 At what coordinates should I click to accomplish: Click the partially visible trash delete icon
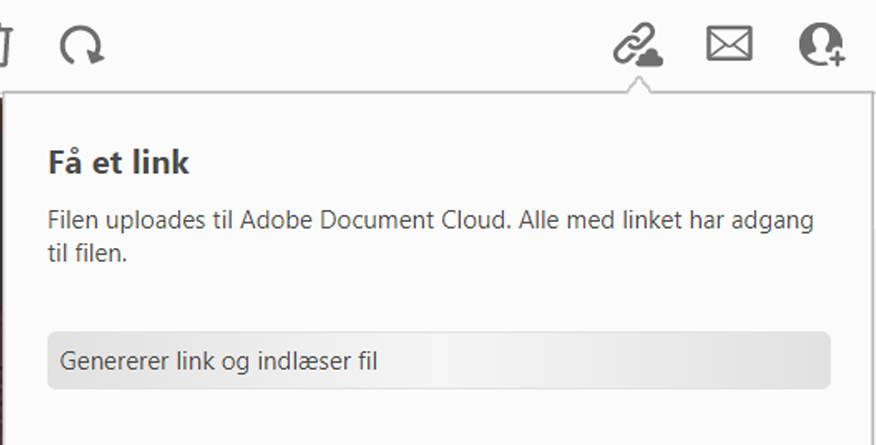[4, 45]
